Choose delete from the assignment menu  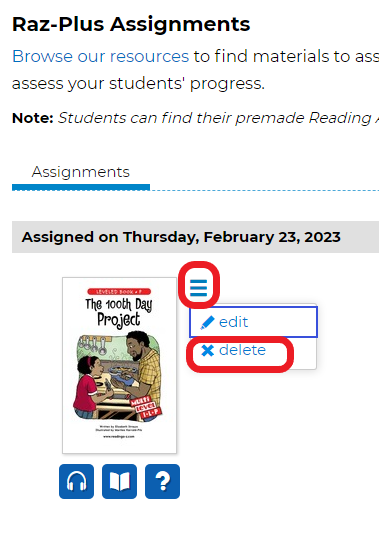point(240,350)
